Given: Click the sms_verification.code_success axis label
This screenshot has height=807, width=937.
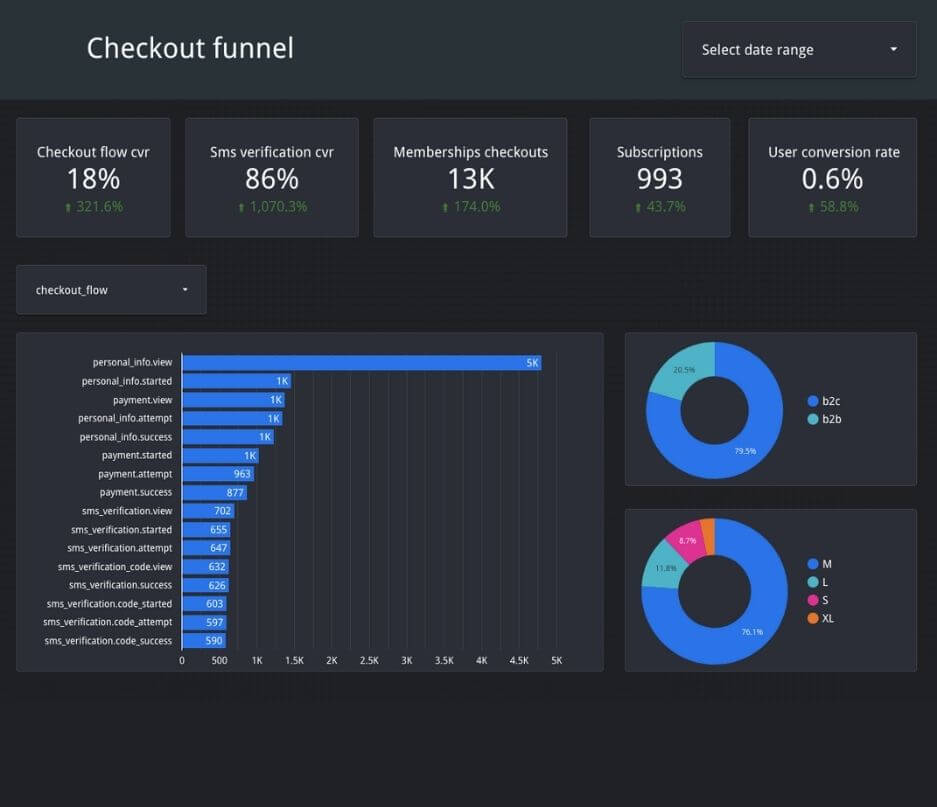Looking at the screenshot, I should [108, 641].
